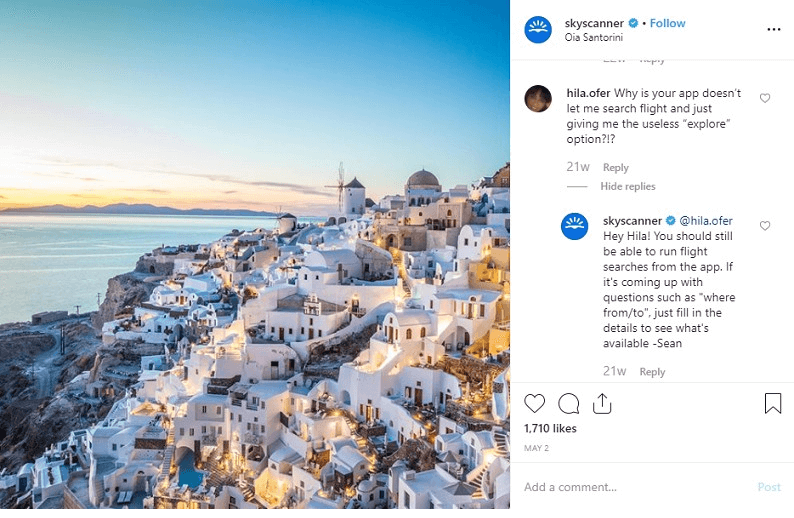Open comments via the speech bubble icon

coord(569,404)
